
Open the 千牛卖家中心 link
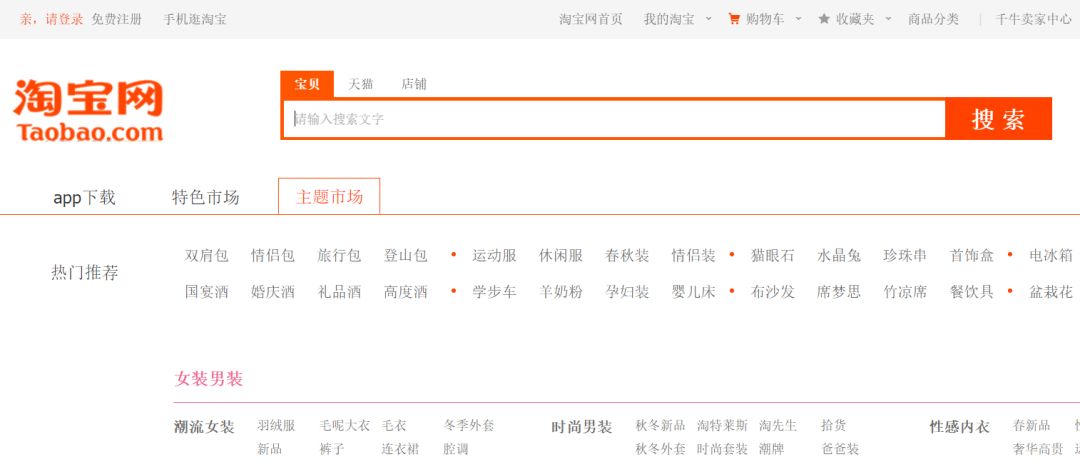point(1033,19)
